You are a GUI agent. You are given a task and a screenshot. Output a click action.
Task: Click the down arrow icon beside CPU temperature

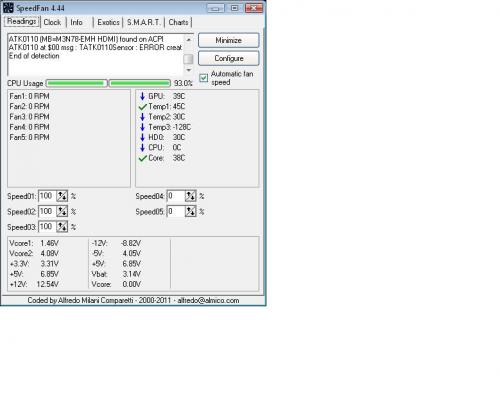coord(142,148)
